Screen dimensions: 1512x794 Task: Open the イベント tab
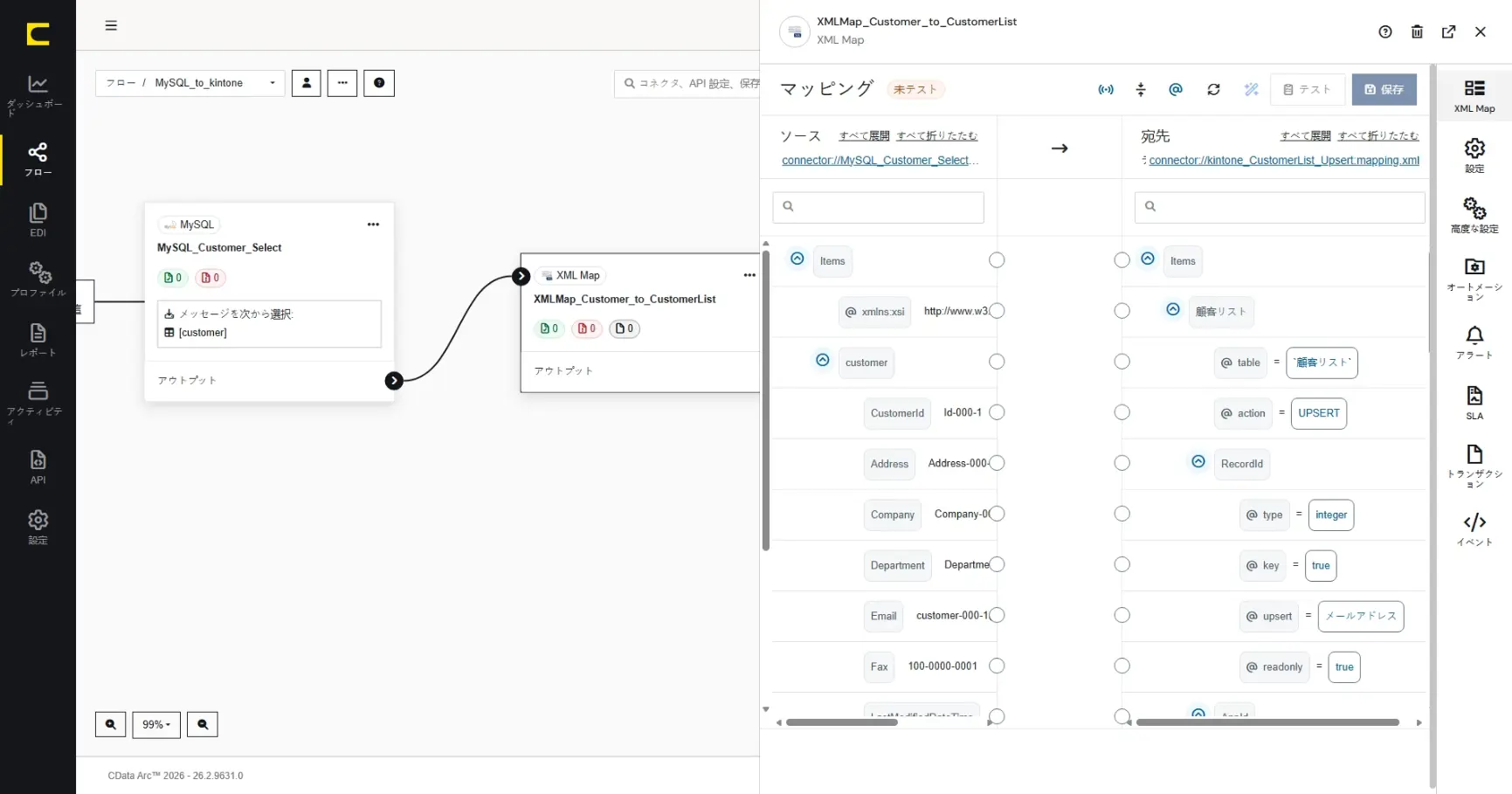point(1474,529)
